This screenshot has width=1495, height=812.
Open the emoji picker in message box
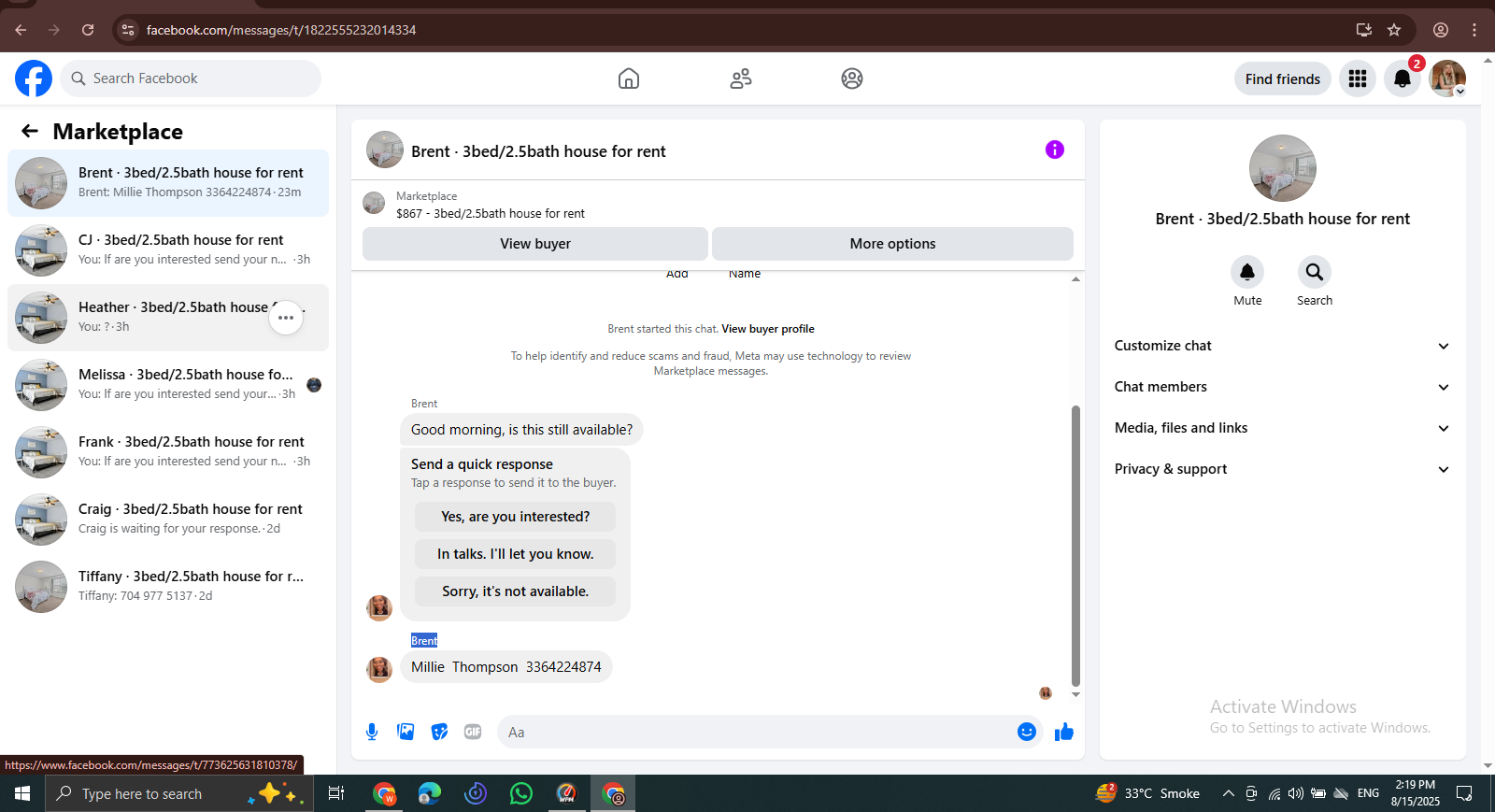1027,732
